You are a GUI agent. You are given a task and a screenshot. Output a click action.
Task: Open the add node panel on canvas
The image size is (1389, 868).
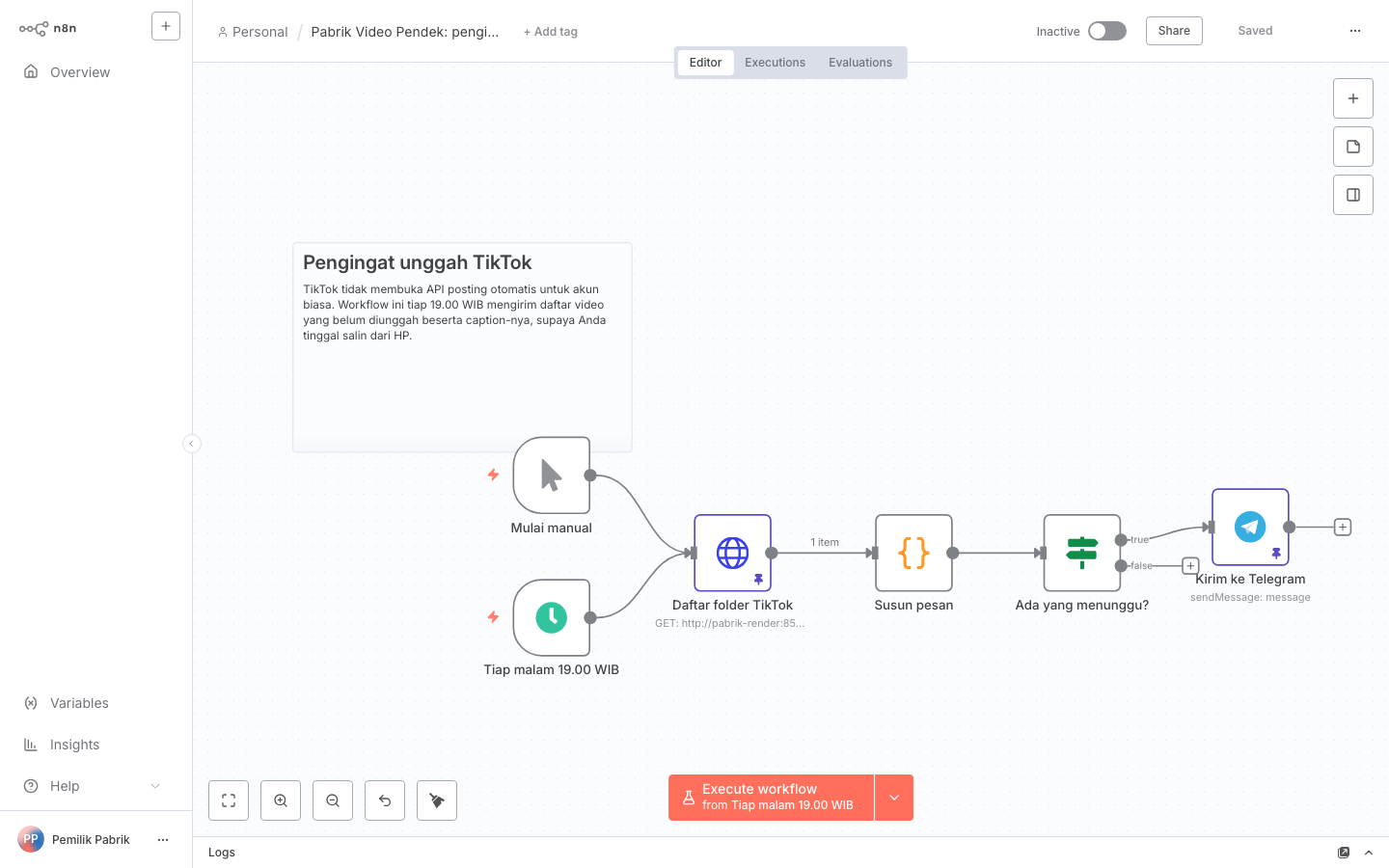pos(1353,98)
